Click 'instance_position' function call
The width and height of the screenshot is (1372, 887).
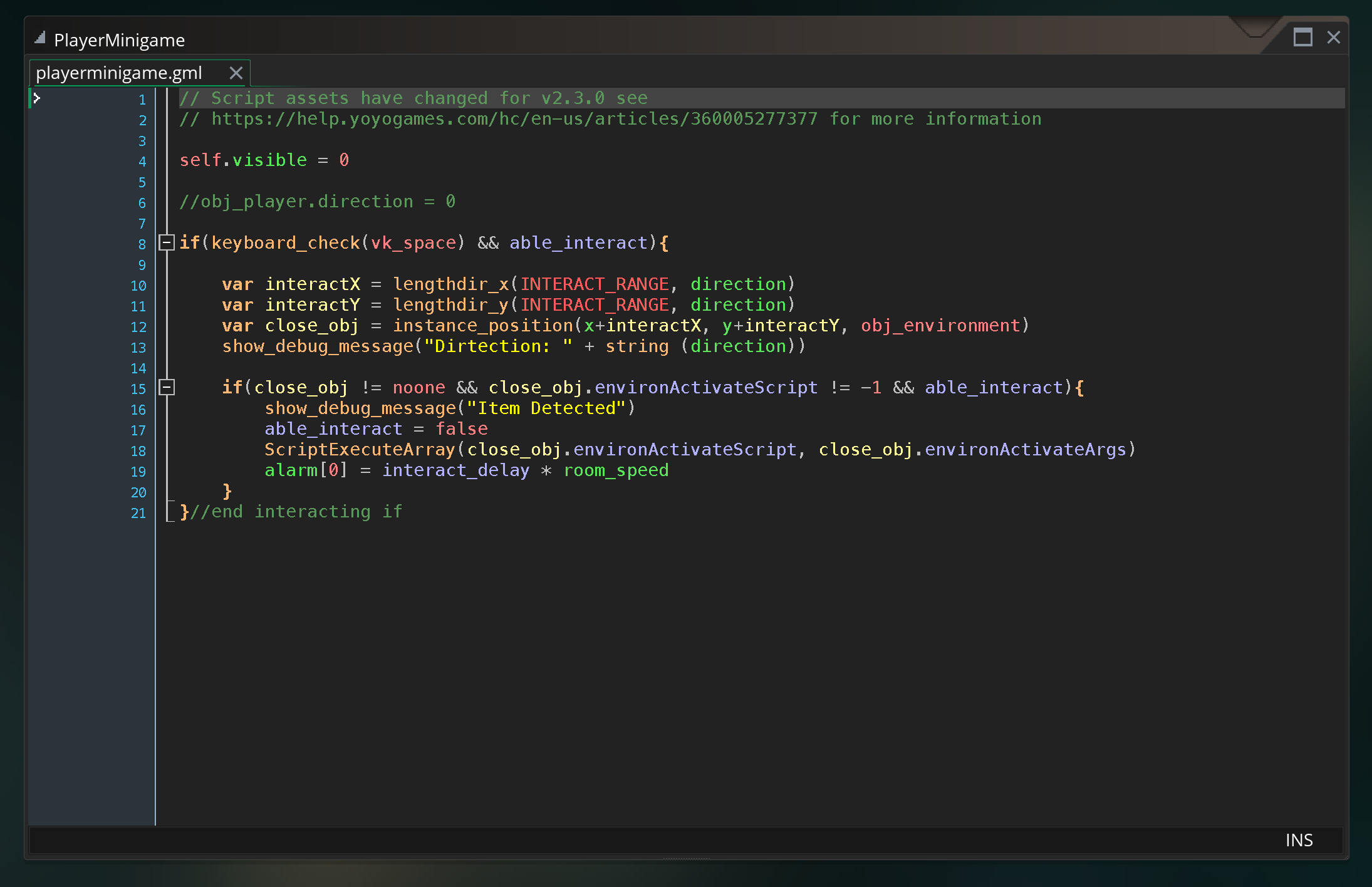[x=482, y=325]
